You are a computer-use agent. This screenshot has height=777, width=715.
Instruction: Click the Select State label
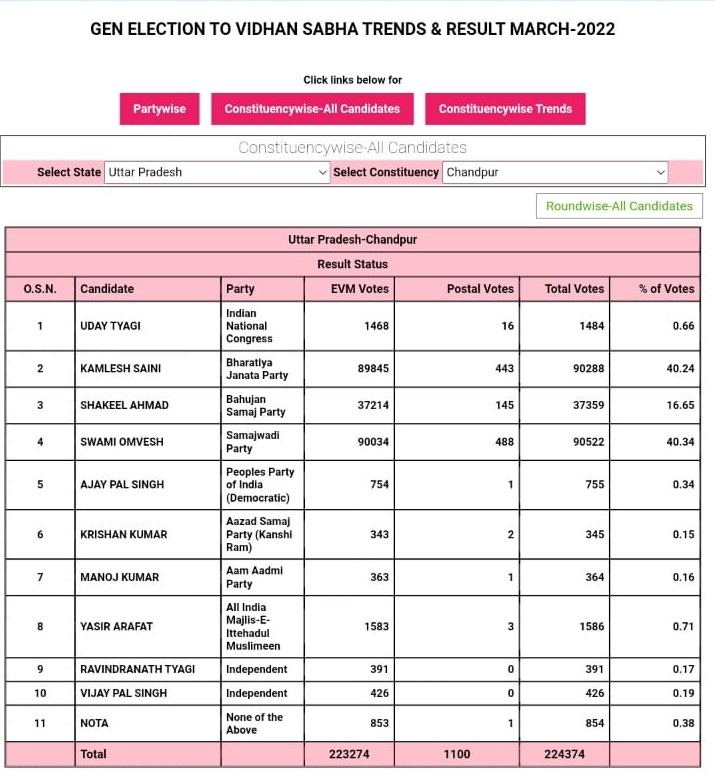click(x=69, y=172)
